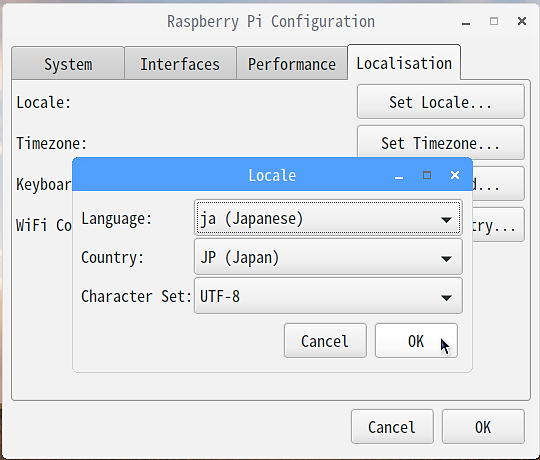Switch to the System tab
The width and height of the screenshot is (540, 460).
pos(68,64)
